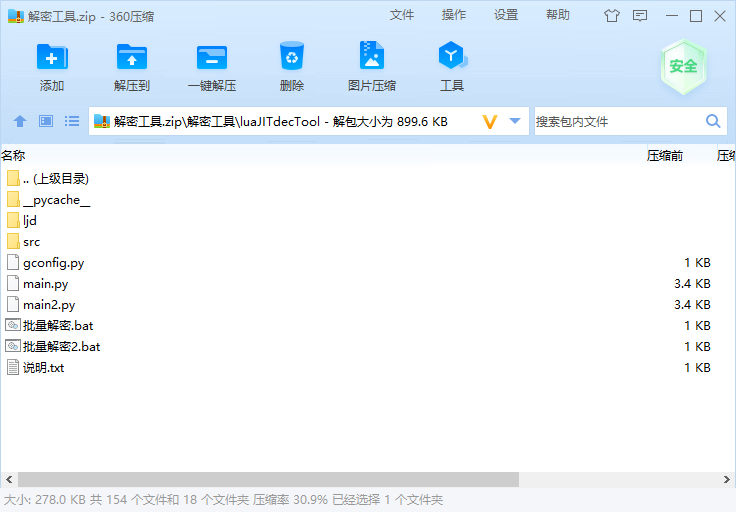Click the search magnifier icon

pos(713,122)
